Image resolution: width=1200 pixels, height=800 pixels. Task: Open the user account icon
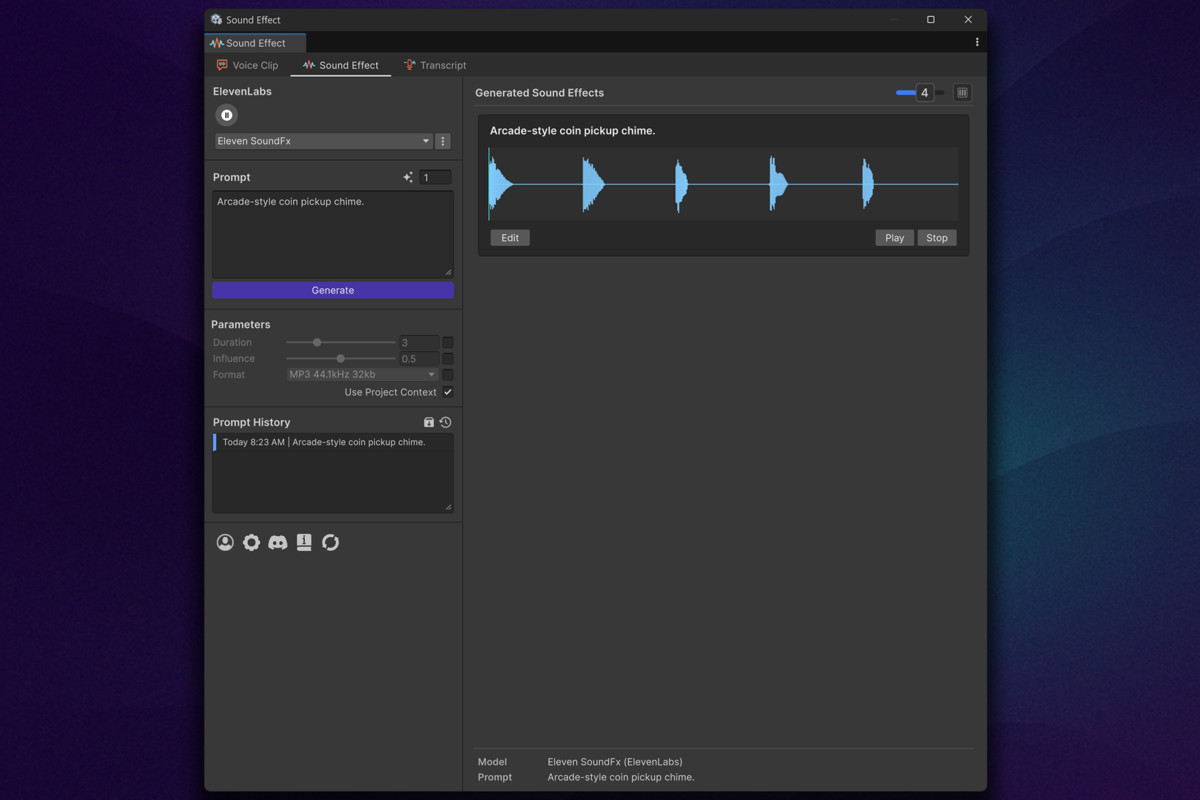(225, 542)
